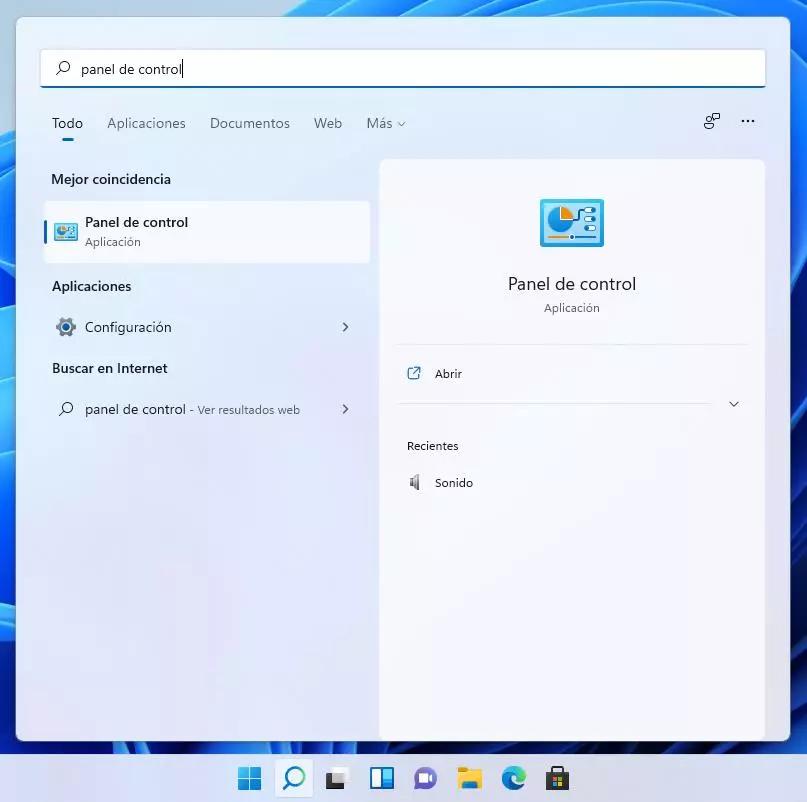Expand more actions with the down chevron
The image size is (807, 802).
point(734,404)
